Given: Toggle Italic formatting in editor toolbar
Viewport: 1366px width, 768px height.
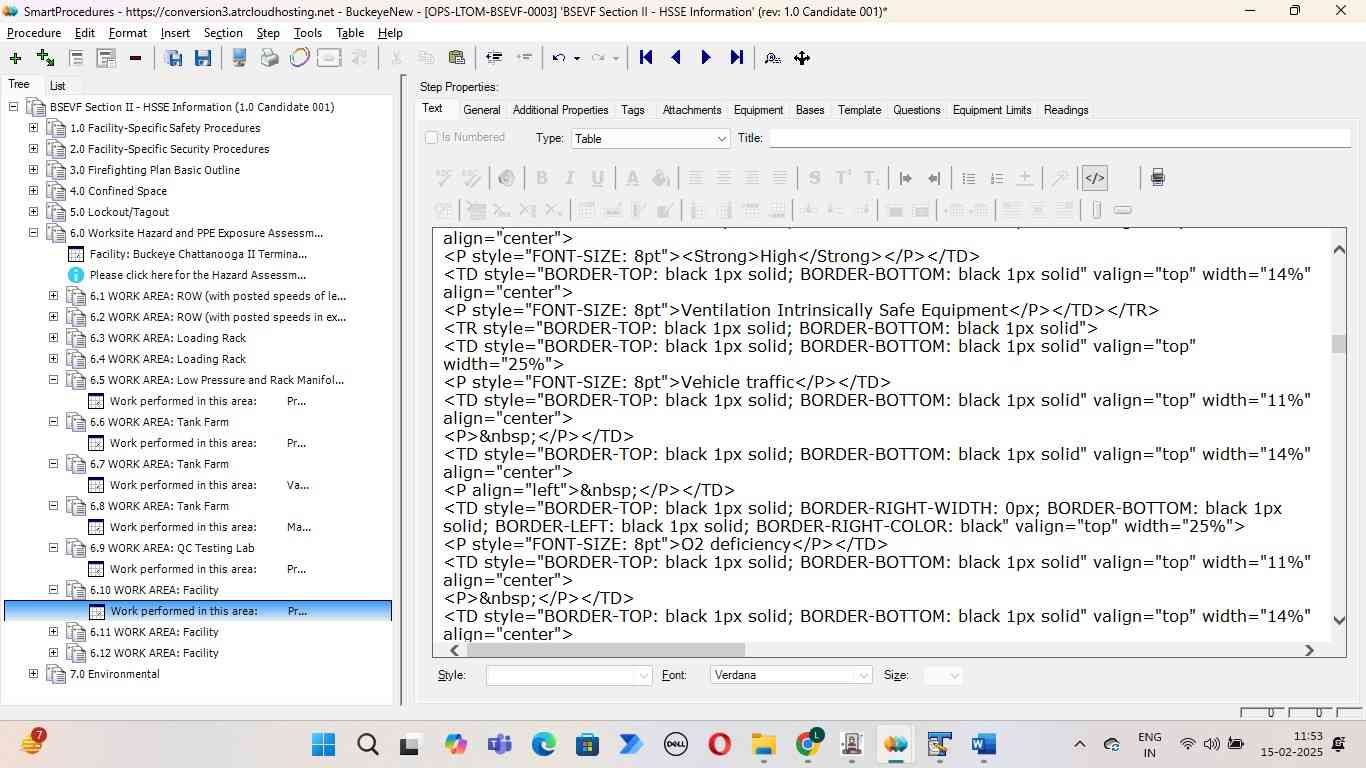Looking at the screenshot, I should point(569,178).
